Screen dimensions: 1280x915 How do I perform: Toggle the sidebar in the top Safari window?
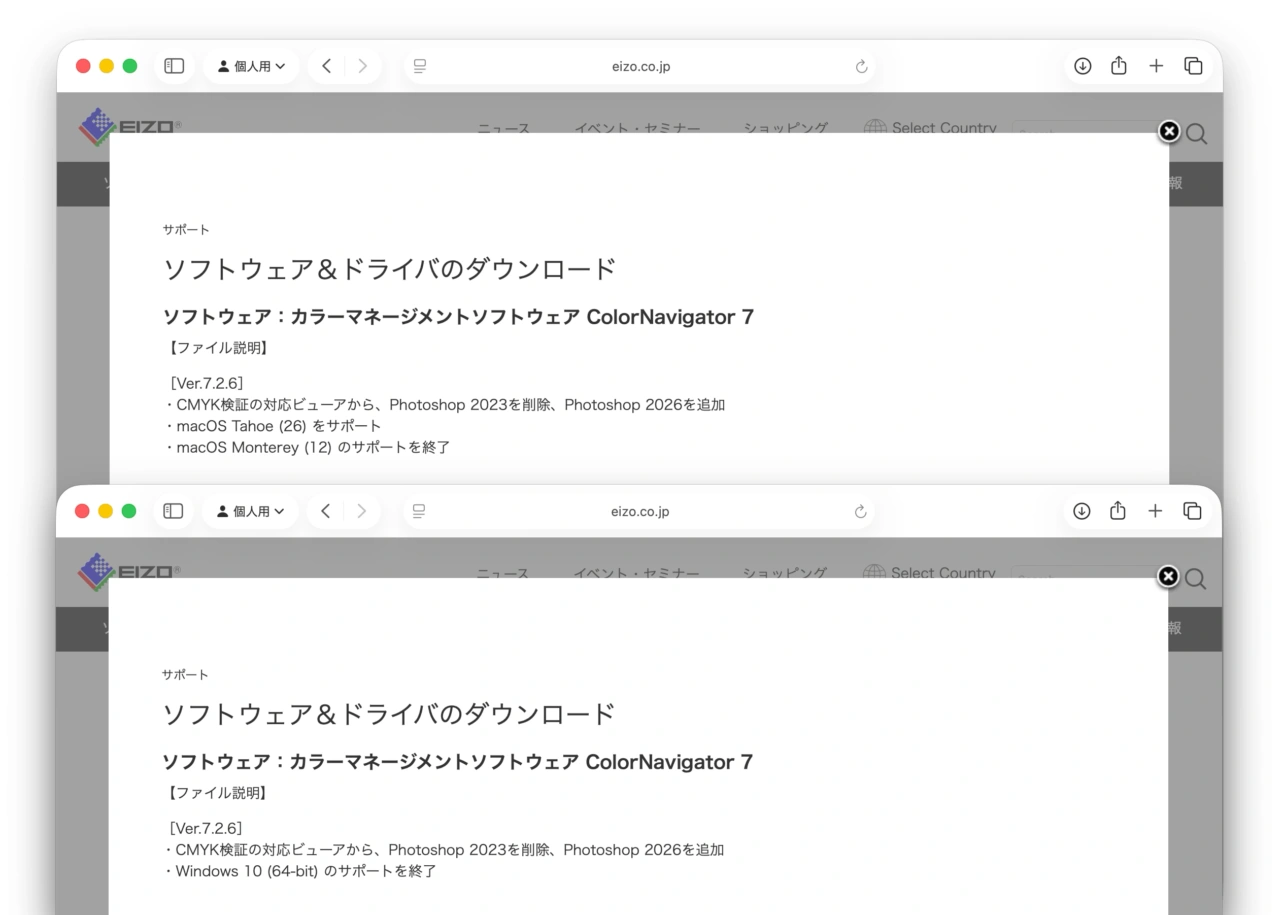coord(174,66)
